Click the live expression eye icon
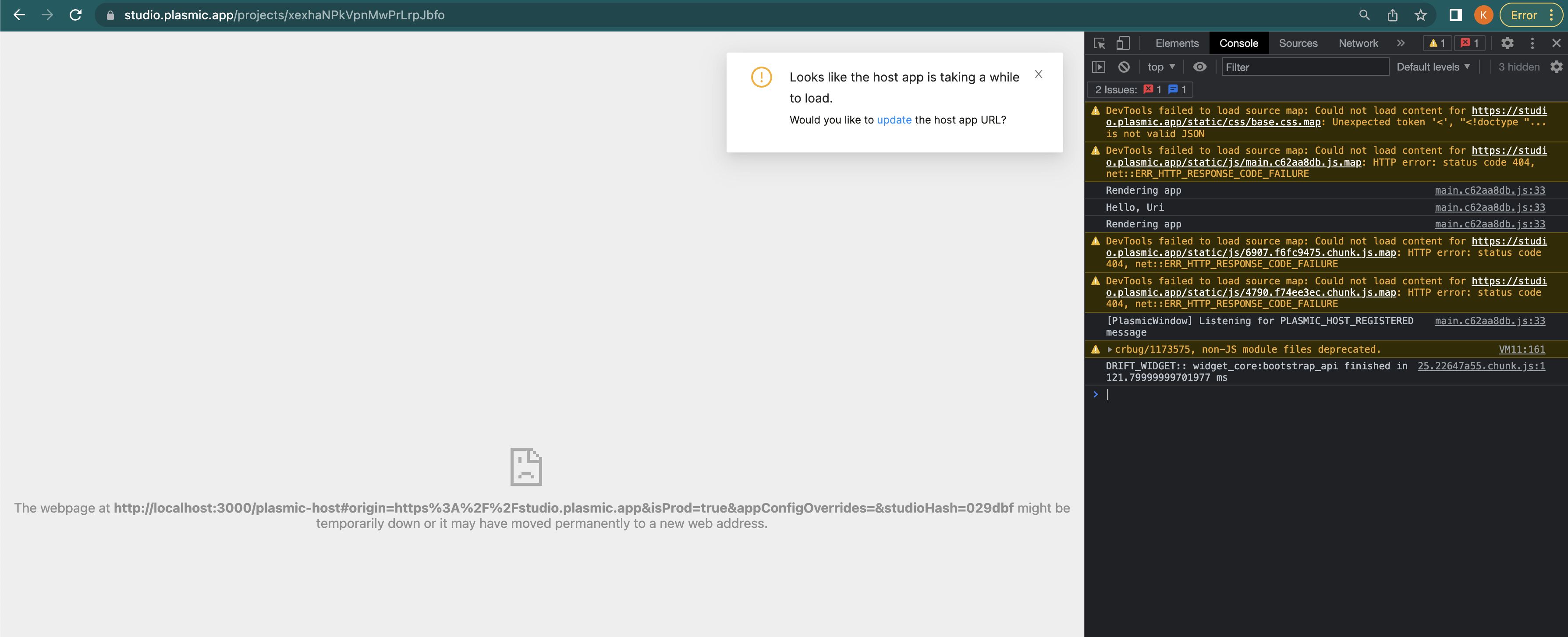This screenshot has width=1568, height=637. 1199,67
